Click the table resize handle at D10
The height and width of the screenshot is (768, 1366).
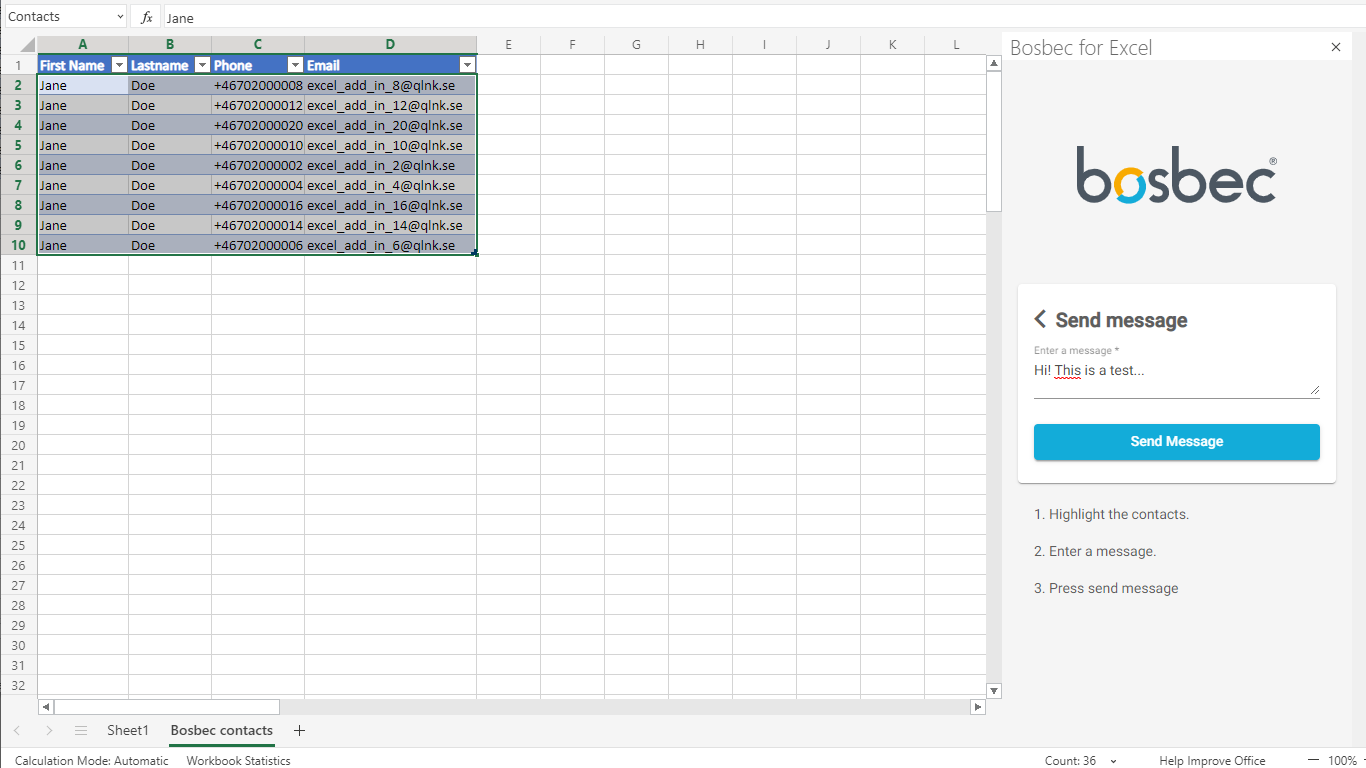tap(475, 254)
